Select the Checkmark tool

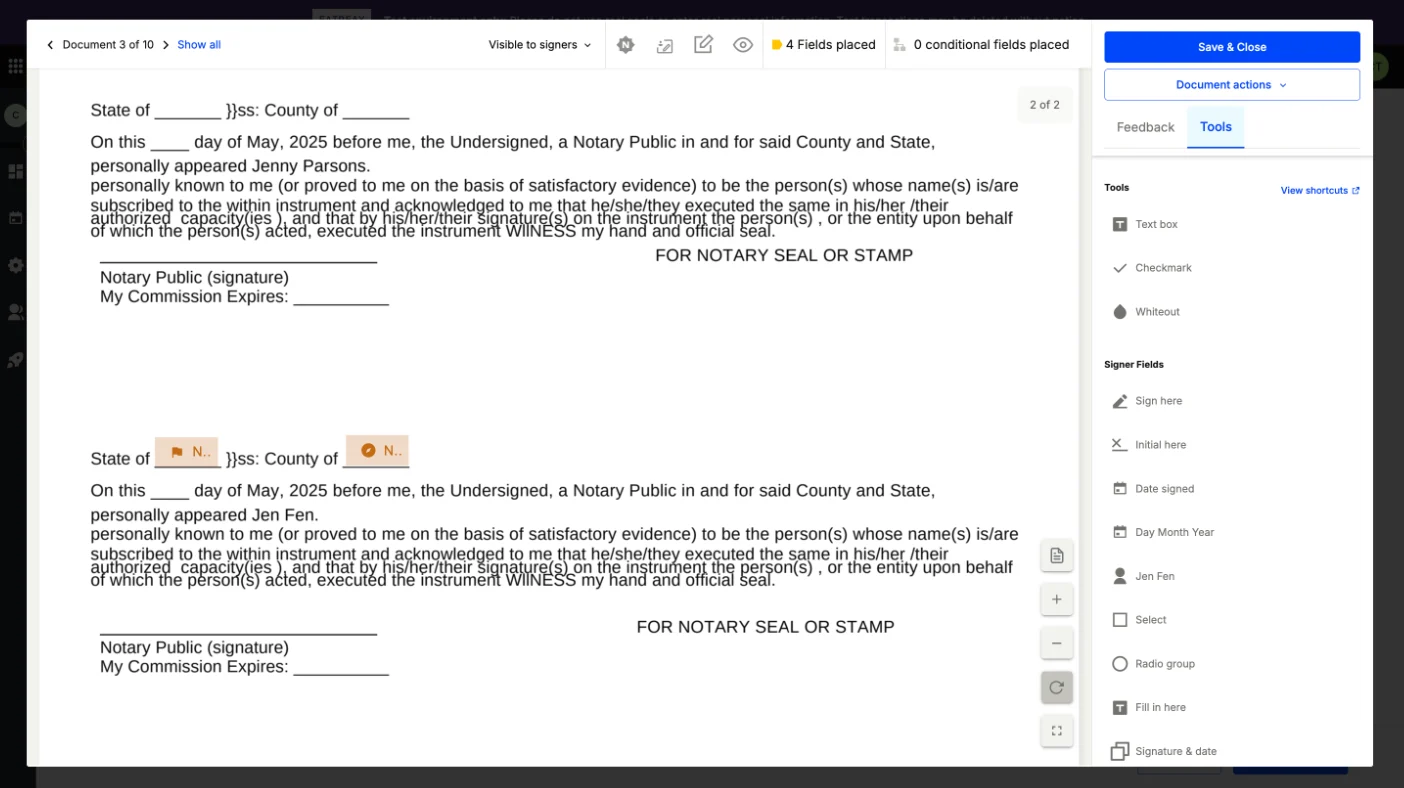tap(1152, 268)
